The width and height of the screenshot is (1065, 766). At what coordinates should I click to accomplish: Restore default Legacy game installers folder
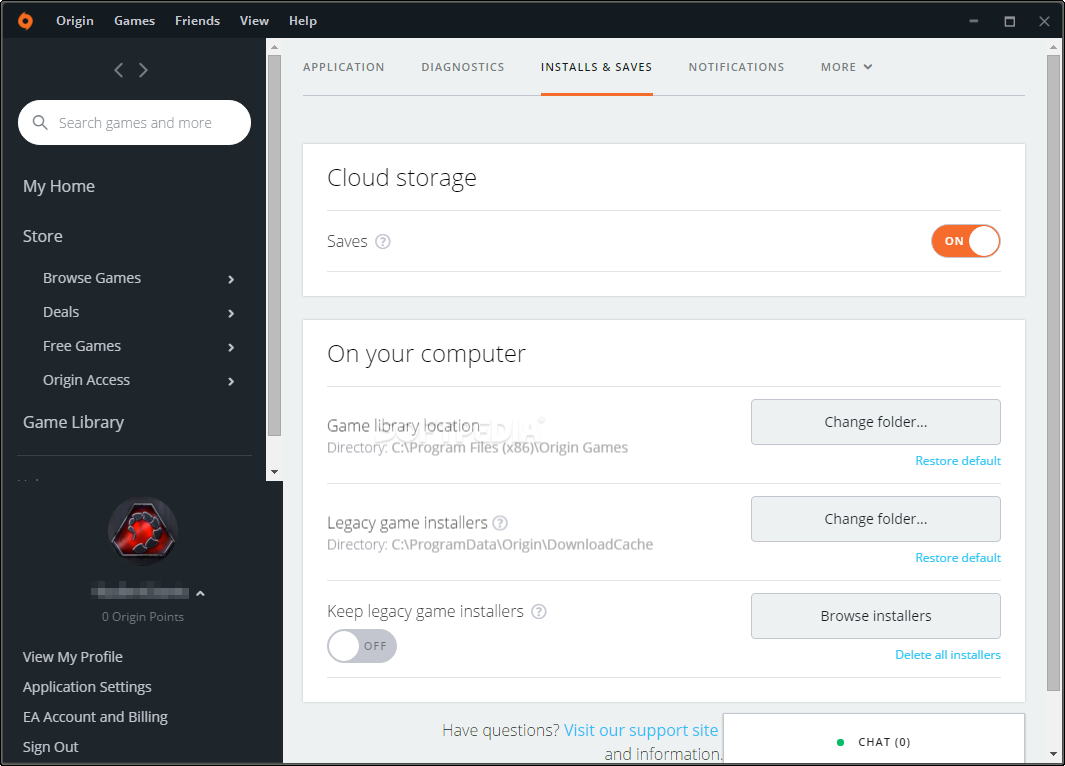(958, 558)
